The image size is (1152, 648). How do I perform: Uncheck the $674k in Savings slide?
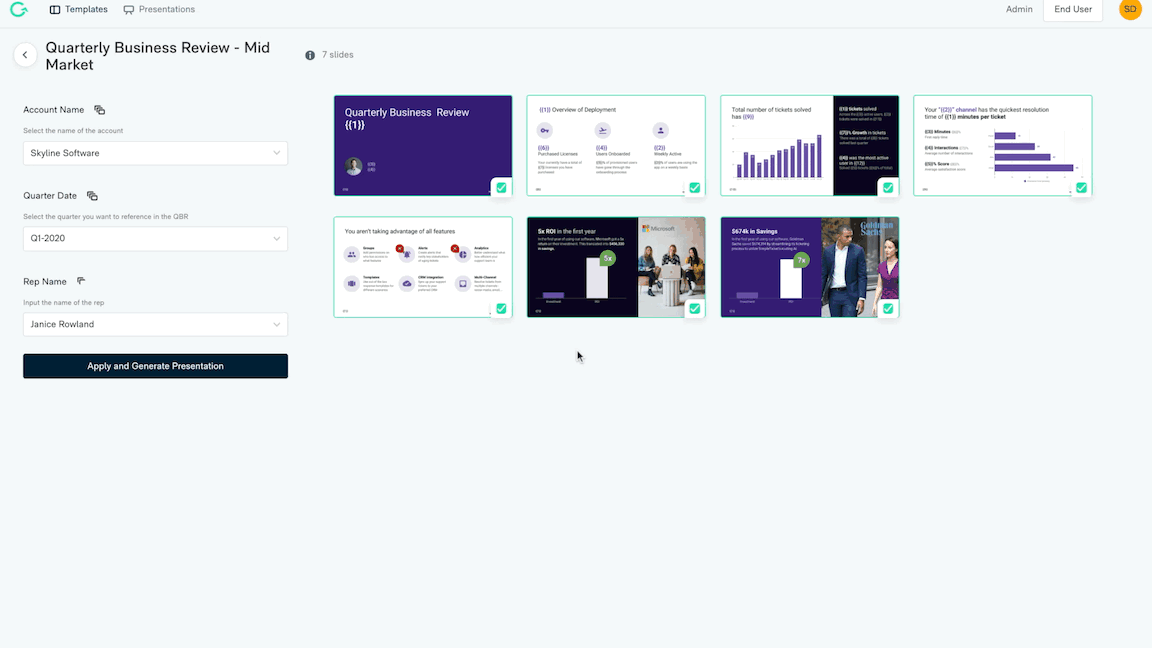pos(888,309)
